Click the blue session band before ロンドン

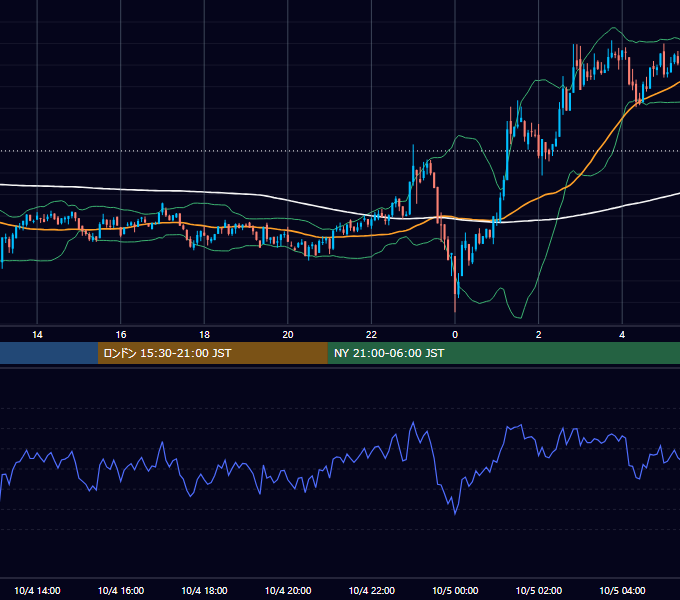coord(49,353)
